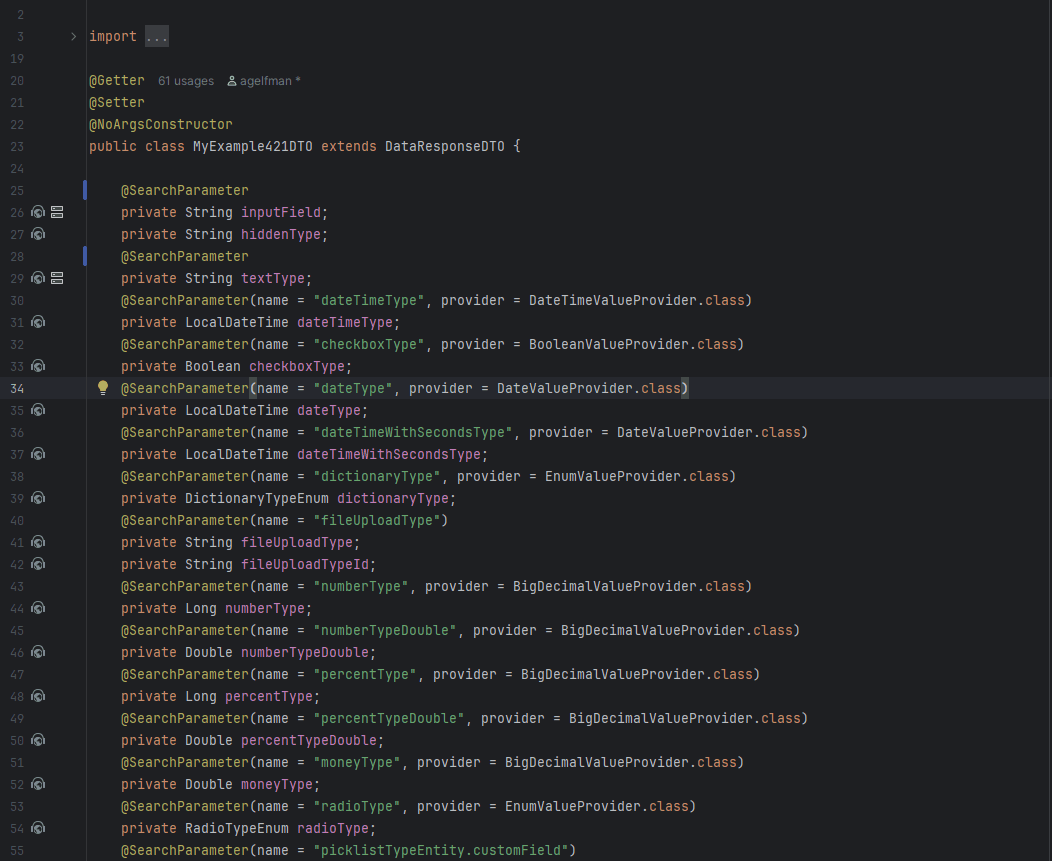Click the DataResponseDTO superclass name
Viewport: 1052px width, 861px height.
[x=445, y=146]
